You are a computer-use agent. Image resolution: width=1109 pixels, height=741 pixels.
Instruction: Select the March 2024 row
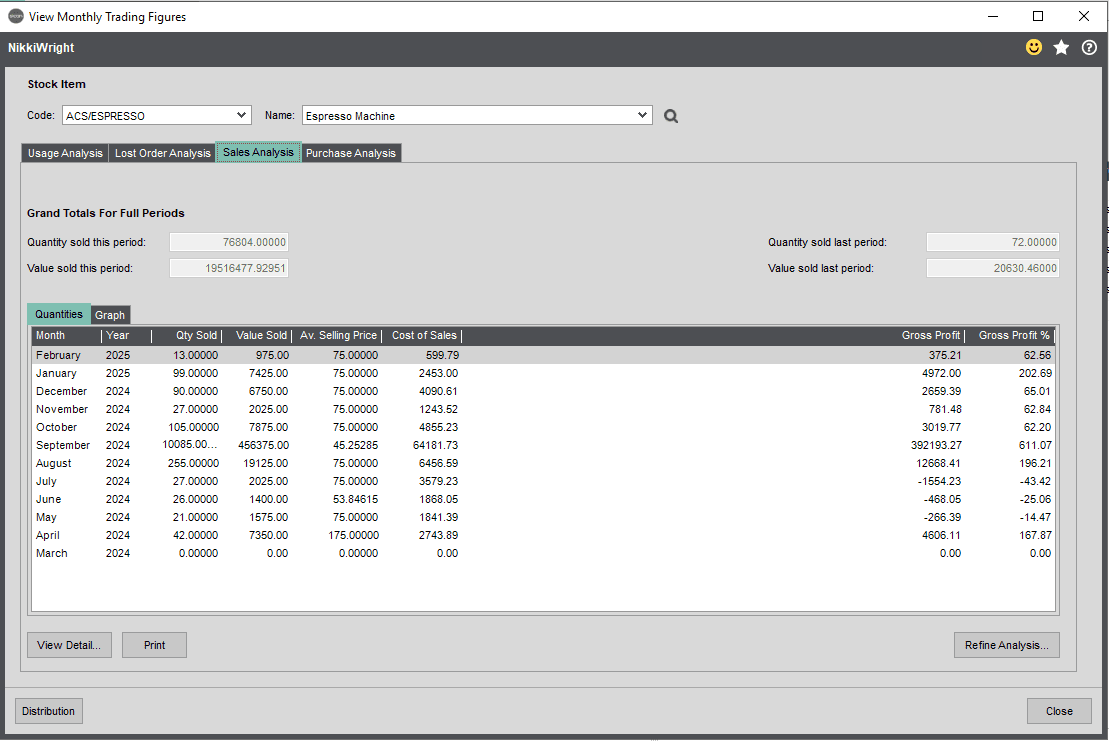pyautogui.click(x=543, y=554)
